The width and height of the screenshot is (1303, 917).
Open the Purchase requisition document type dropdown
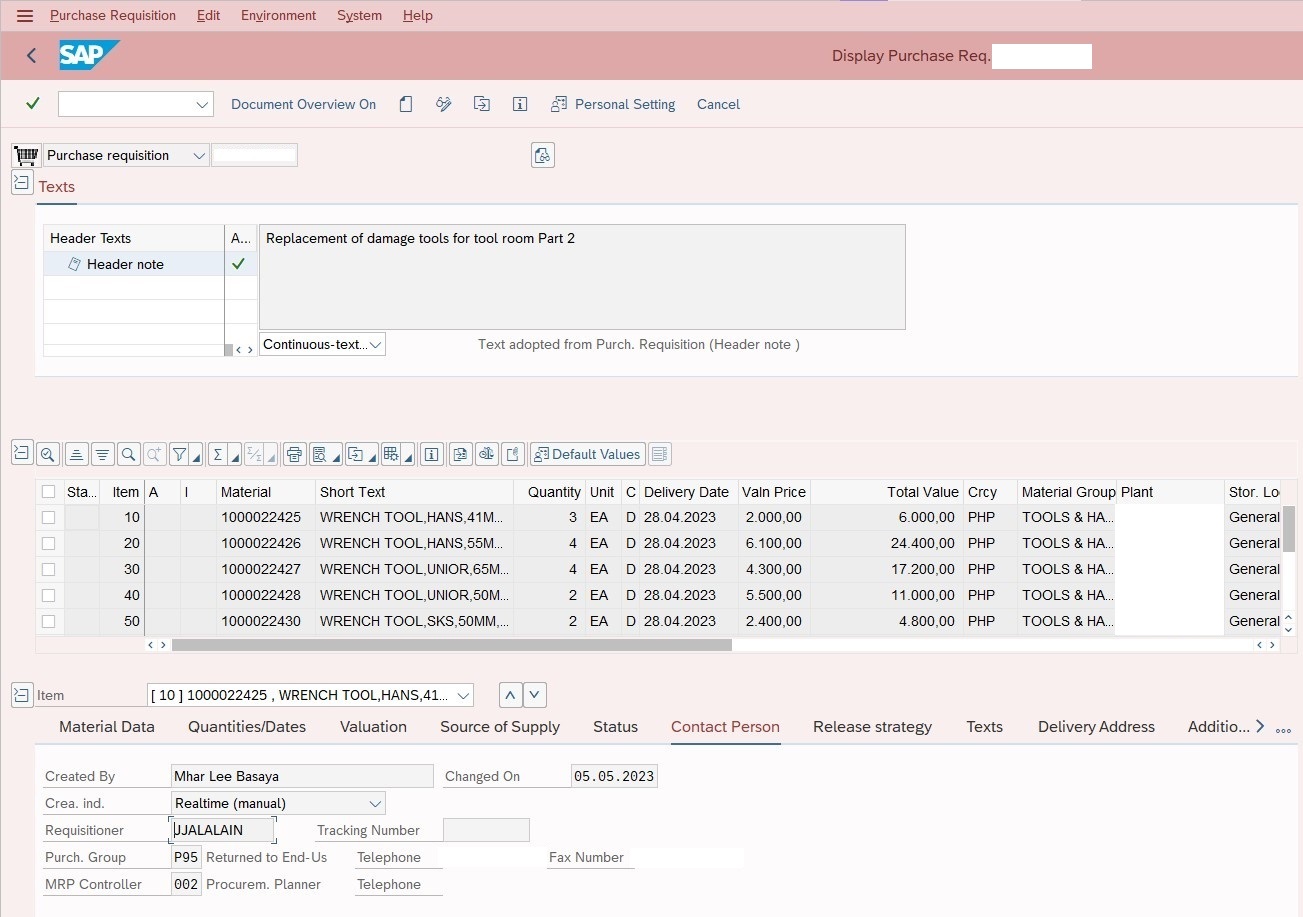pyautogui.click(x=198, y=155)
